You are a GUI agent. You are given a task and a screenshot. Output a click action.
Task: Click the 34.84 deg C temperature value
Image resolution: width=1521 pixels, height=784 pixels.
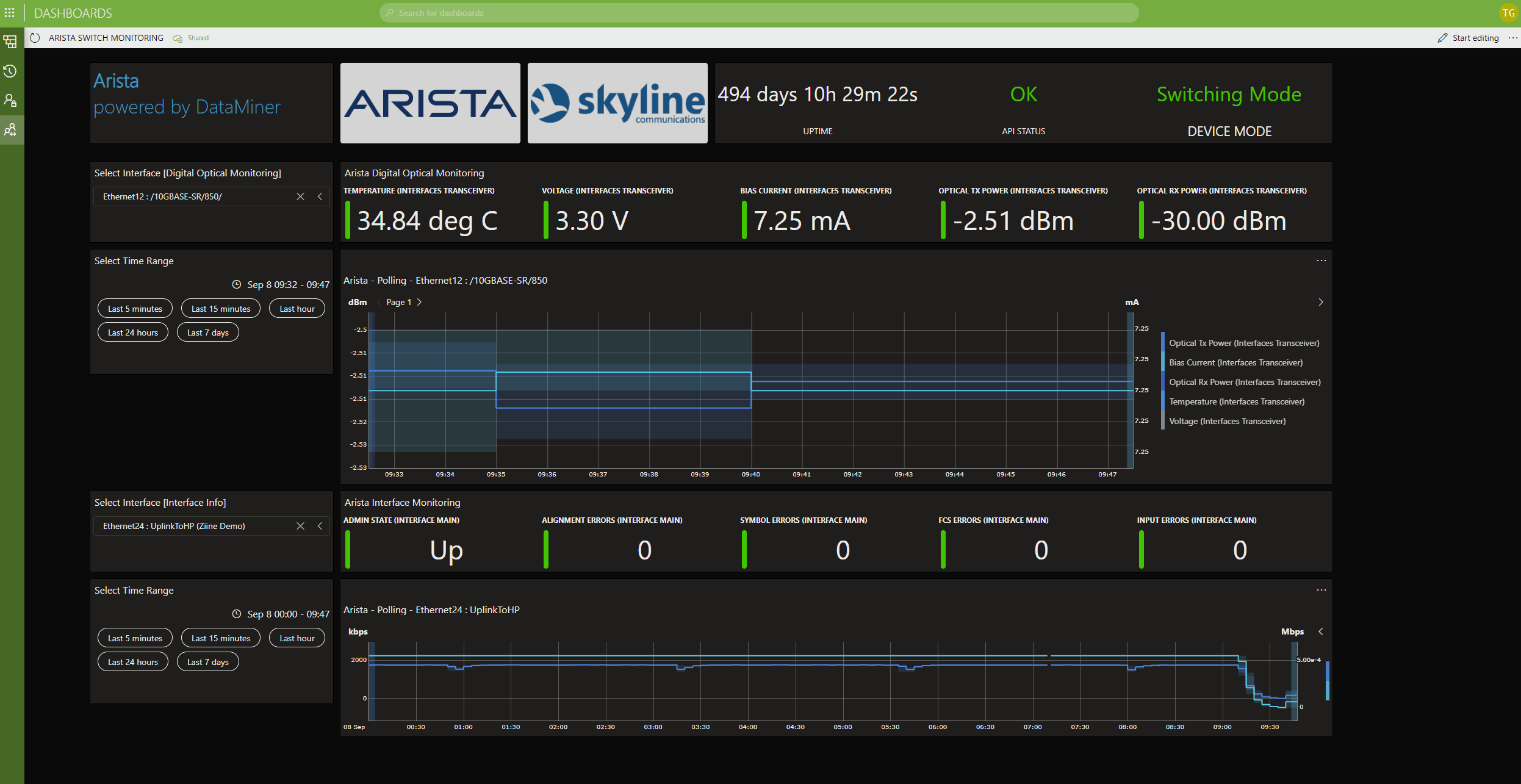(x=427, y=221)
